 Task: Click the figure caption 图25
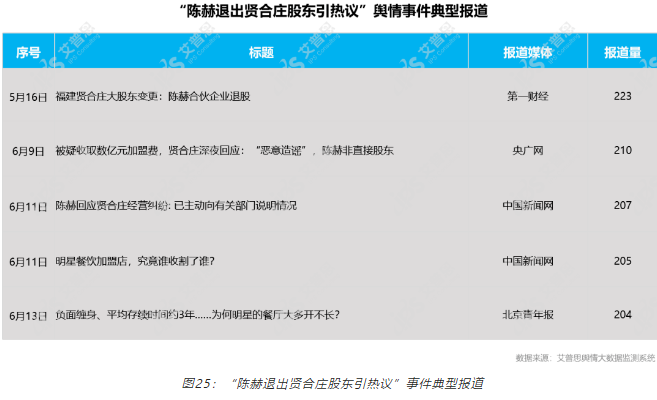[333, 383]
